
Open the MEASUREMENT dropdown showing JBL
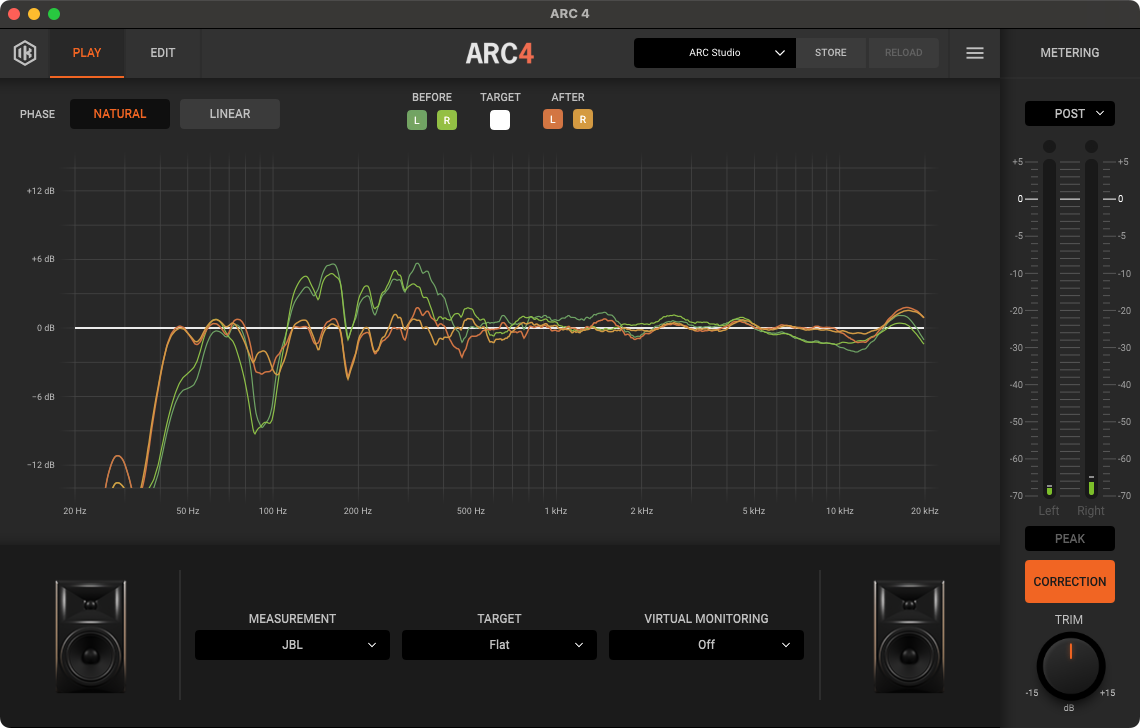292,645
